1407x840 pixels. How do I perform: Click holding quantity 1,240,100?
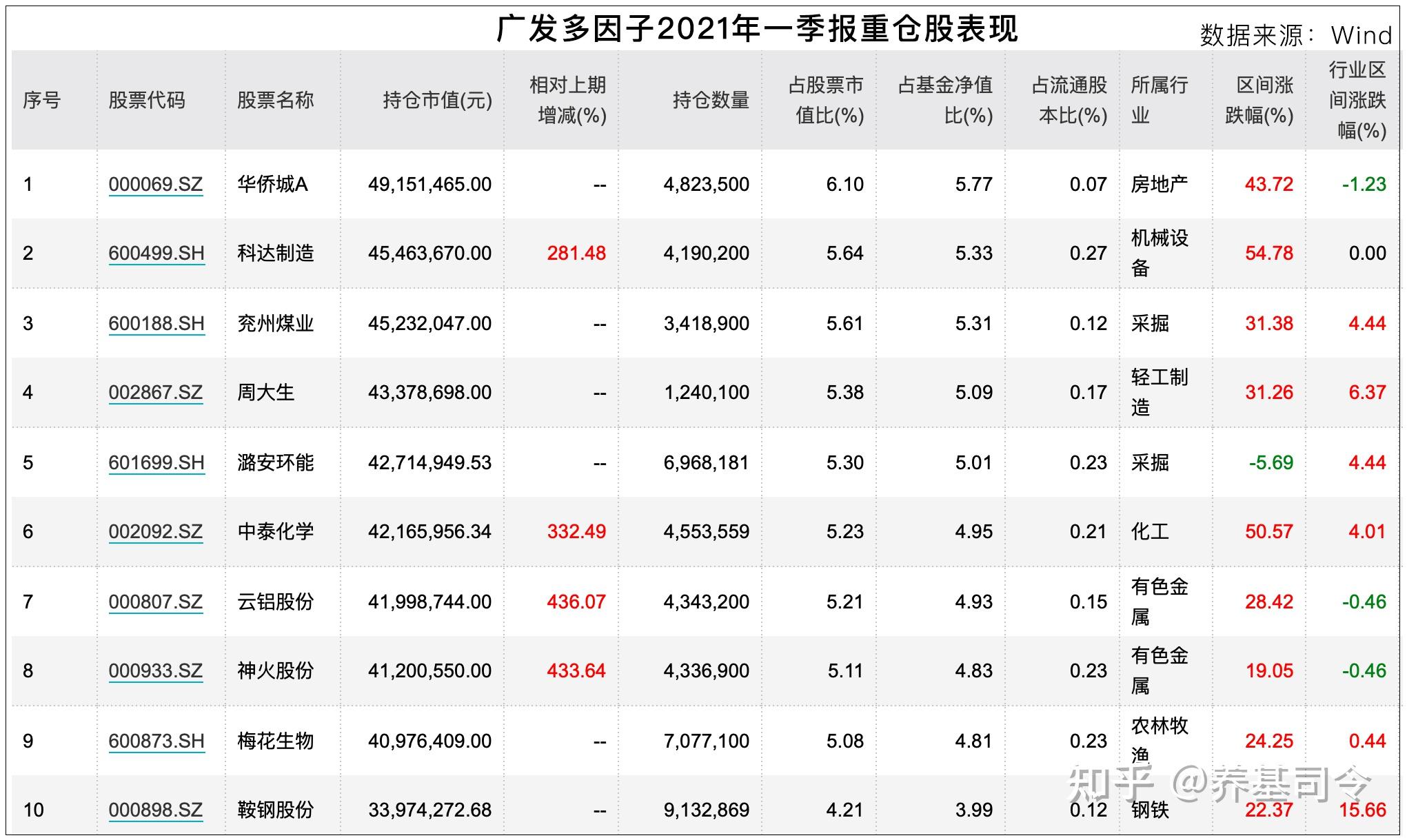[x=707, y=393]
